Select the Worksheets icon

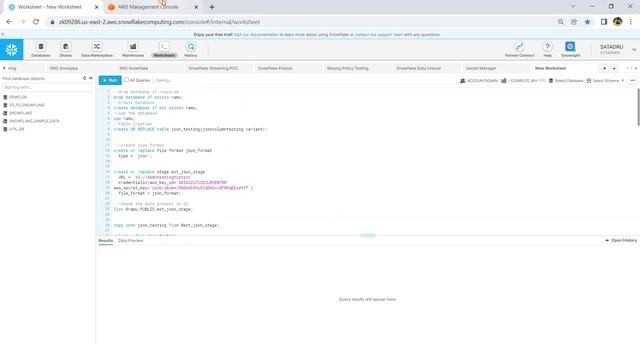[x=164, y=49]
